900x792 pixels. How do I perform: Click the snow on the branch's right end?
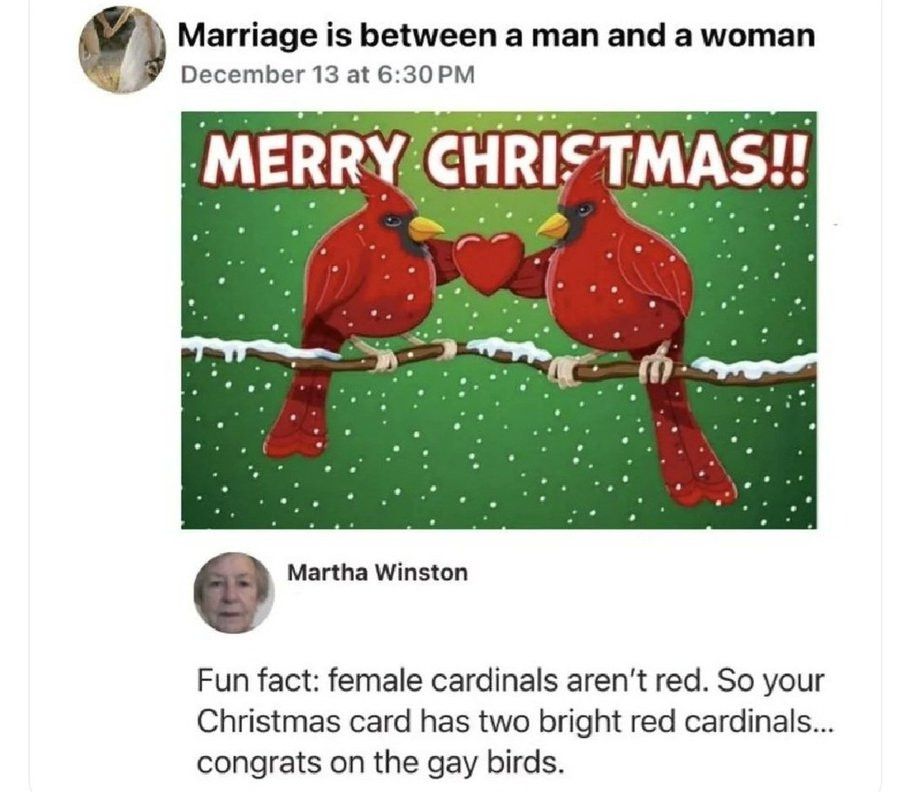(755, 364)
